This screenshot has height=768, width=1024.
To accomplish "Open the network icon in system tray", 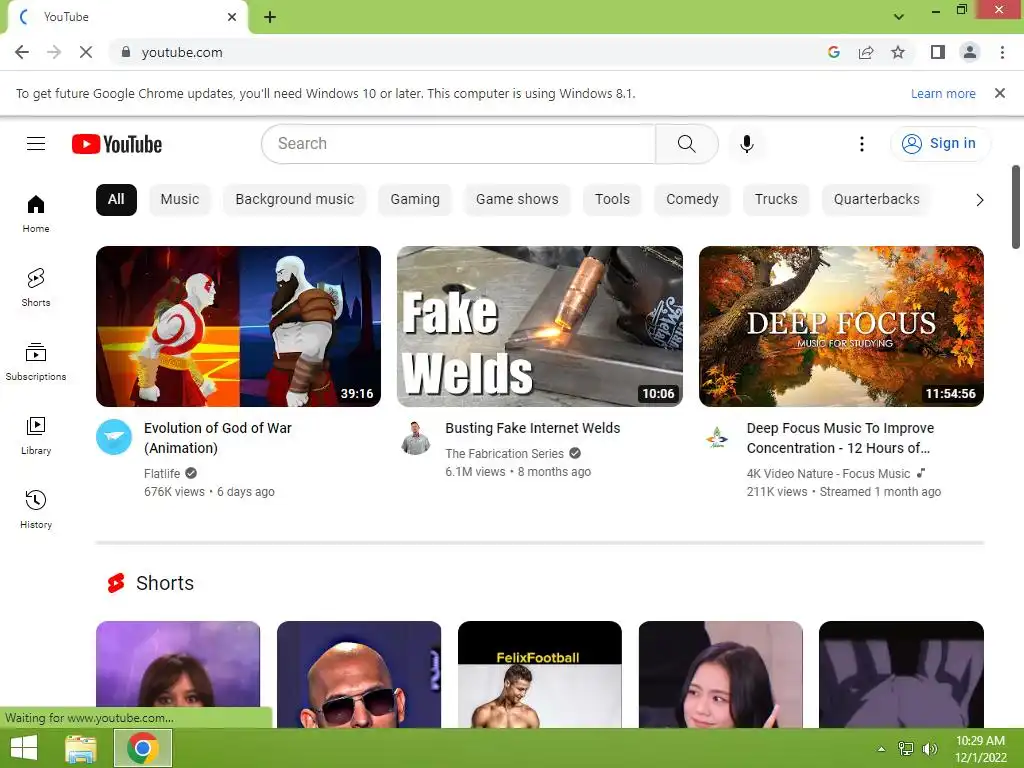I will click(x=906, y=748).
